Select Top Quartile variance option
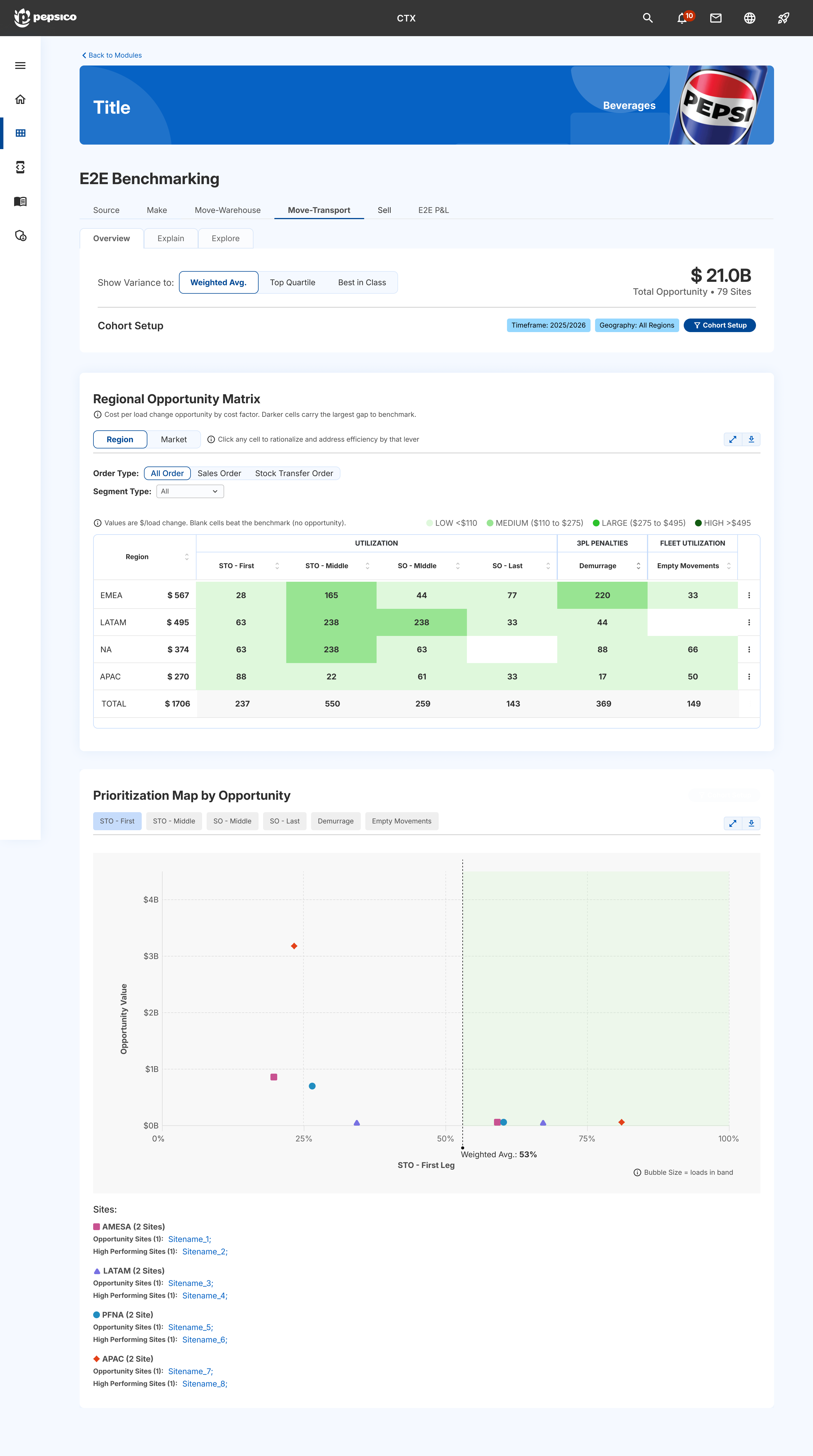 tap(292, 283)
